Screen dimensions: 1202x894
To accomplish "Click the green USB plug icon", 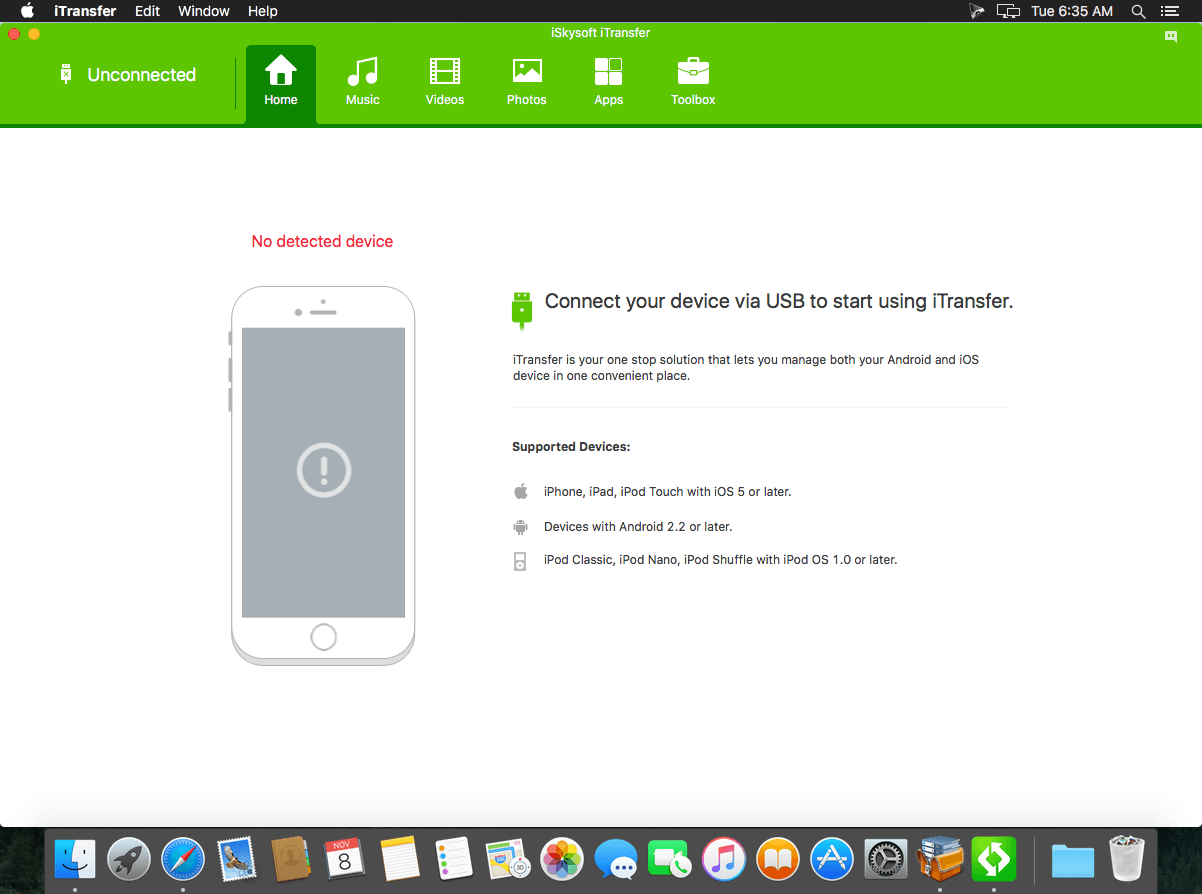I will [521, 310].
